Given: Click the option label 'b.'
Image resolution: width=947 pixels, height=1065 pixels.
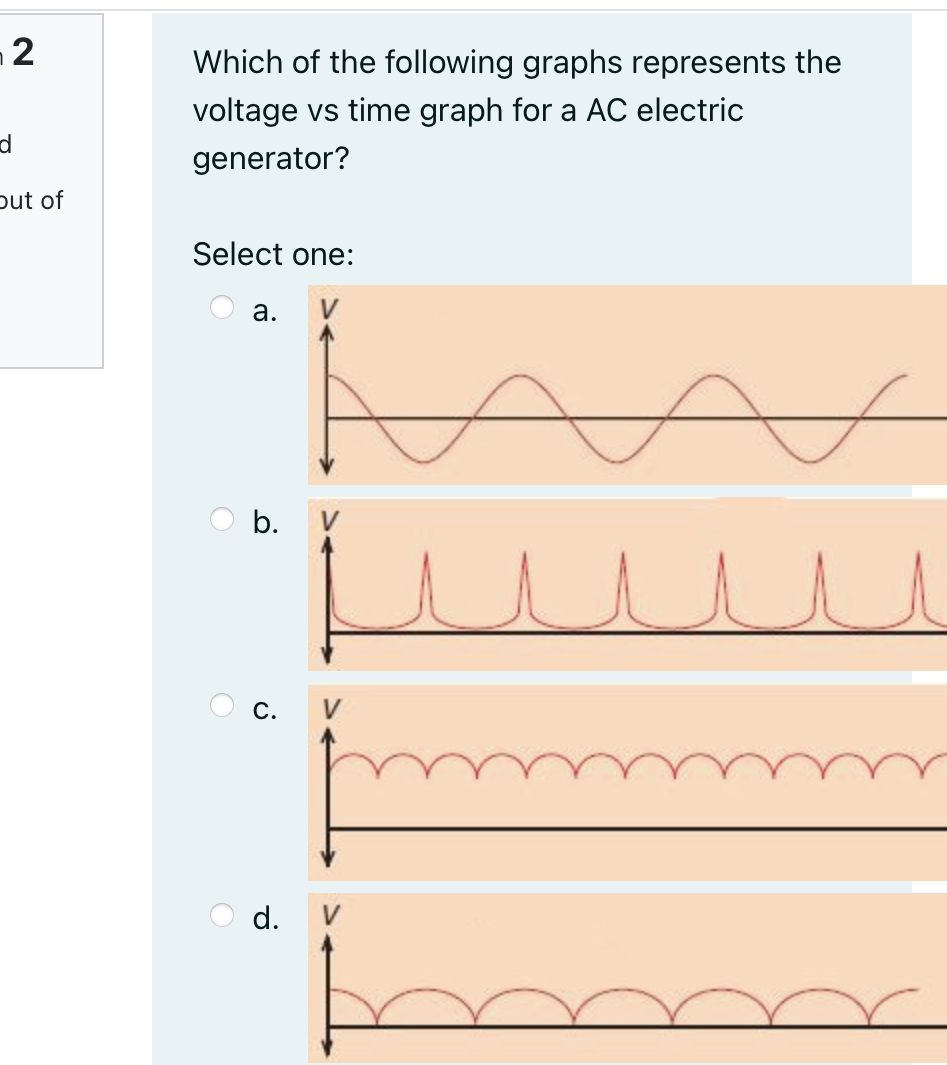Looking at the screenshot, I should [x=263, y=522].
